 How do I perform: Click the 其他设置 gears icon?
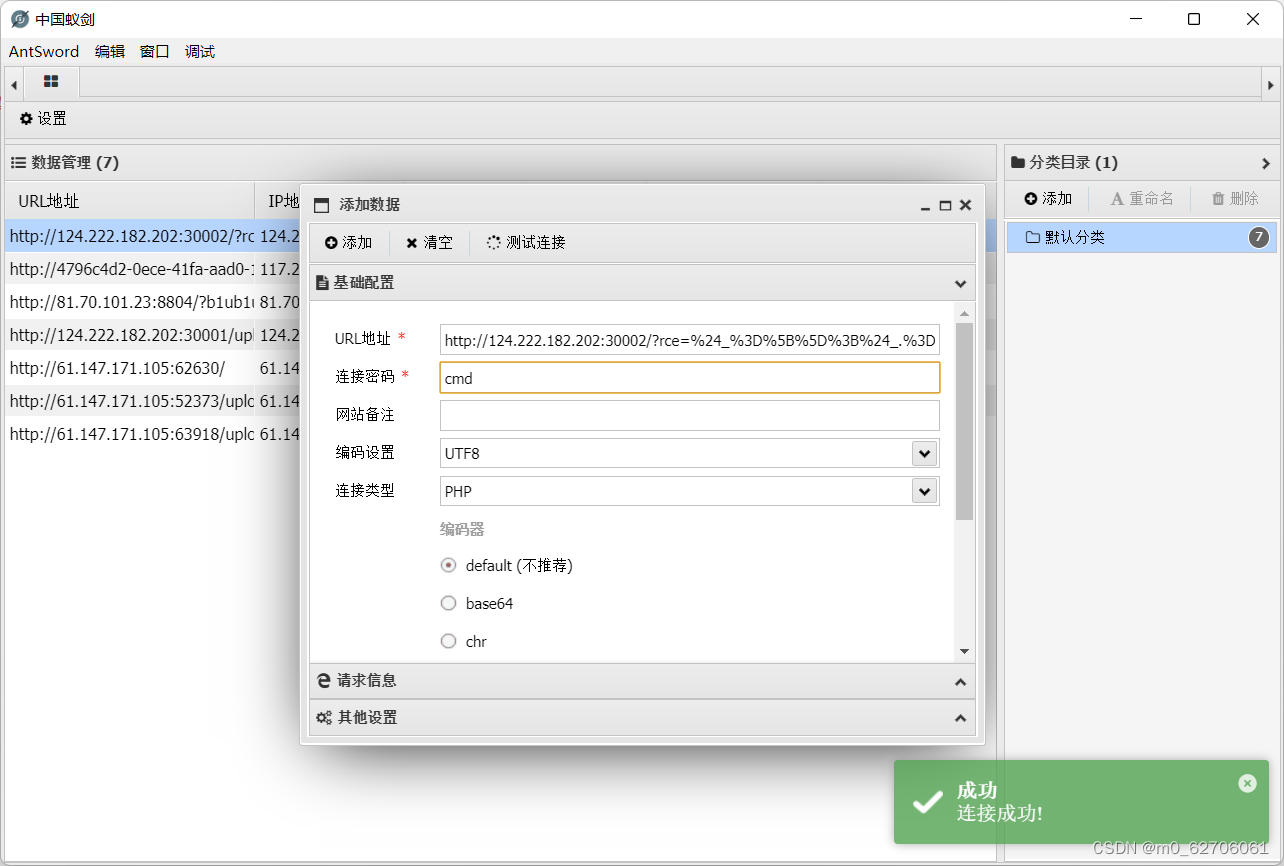coord(324,718)
